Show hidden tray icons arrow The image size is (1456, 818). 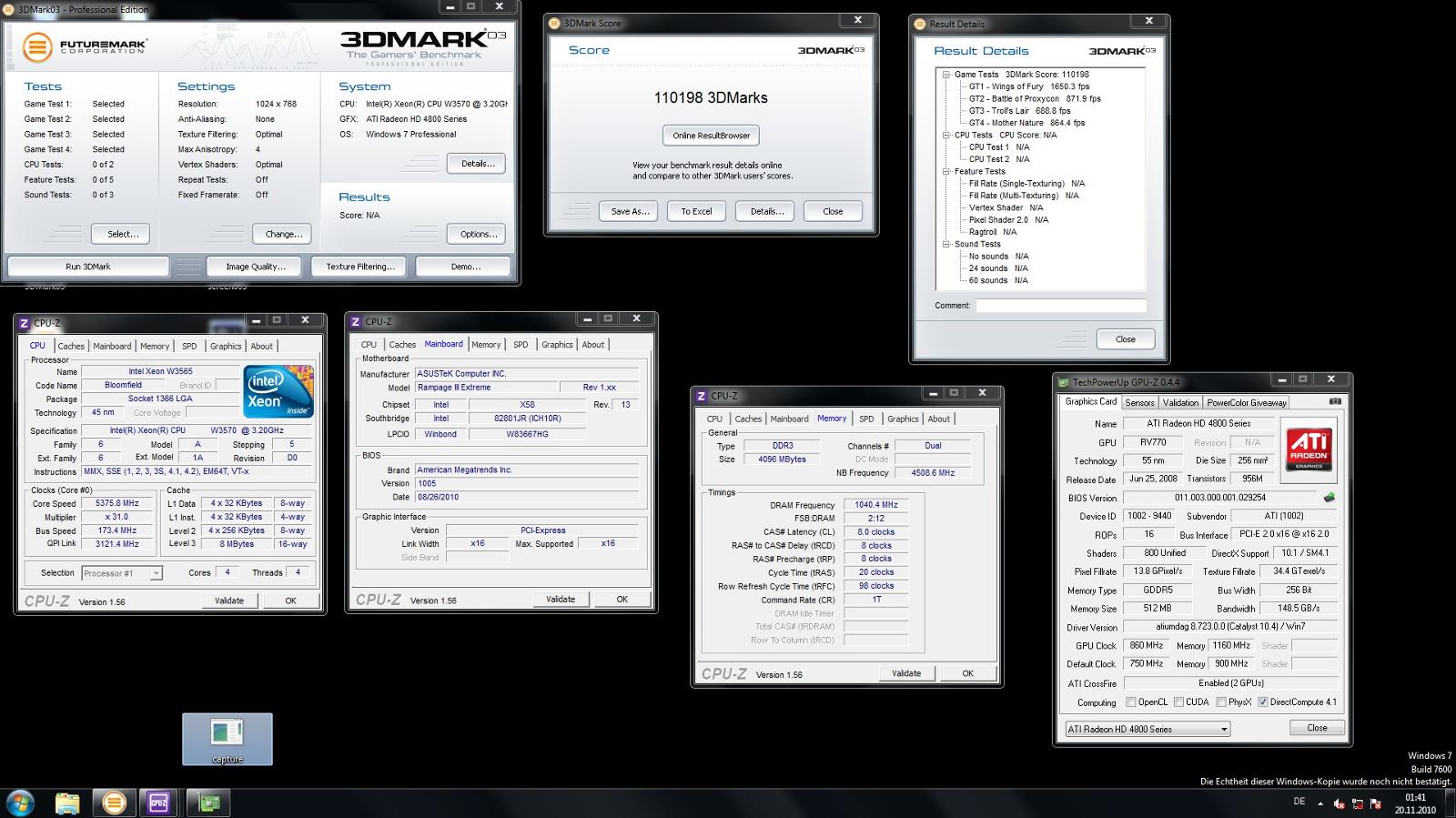coord(1319,803)
